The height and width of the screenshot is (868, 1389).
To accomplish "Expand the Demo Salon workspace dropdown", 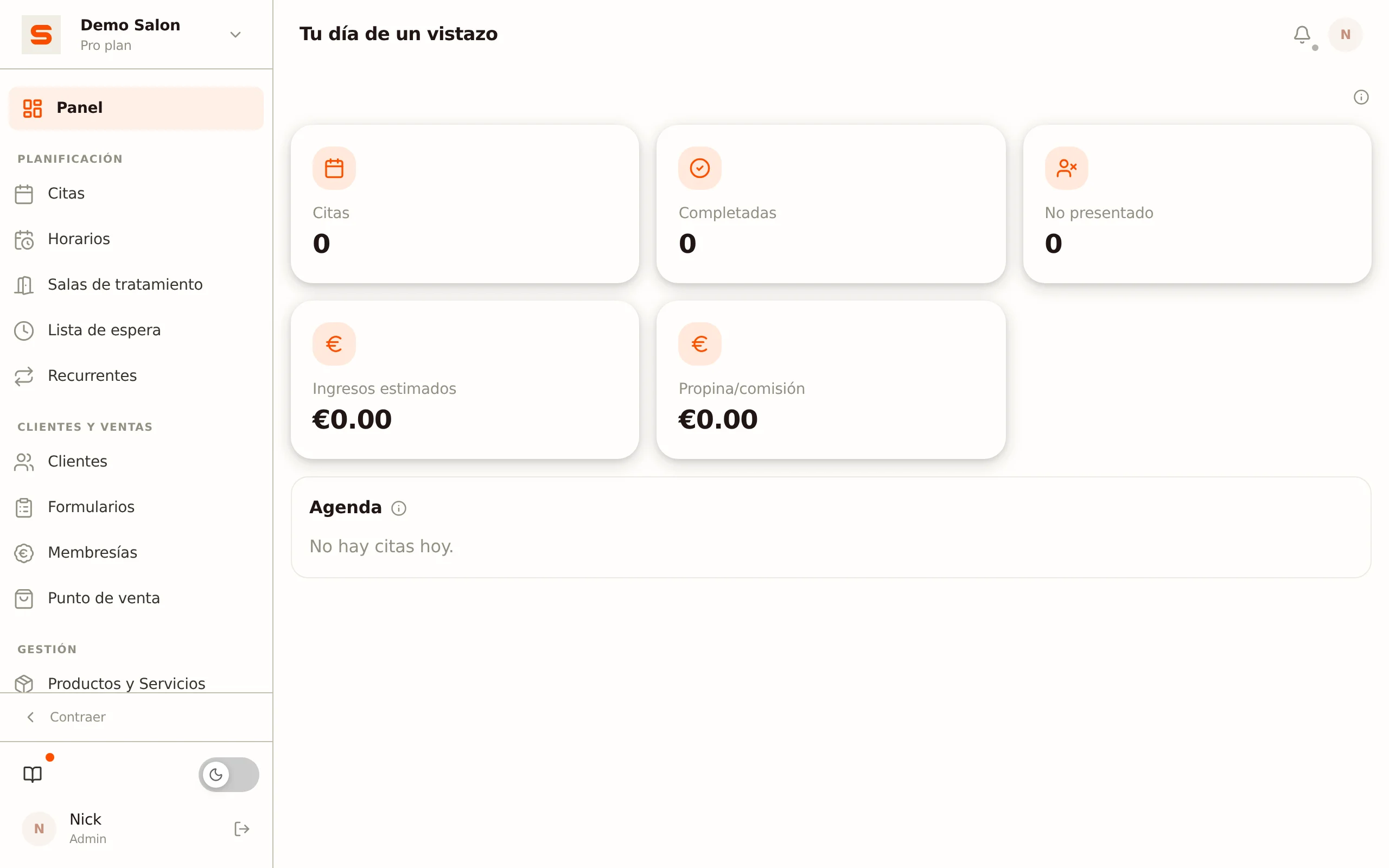I will pyautogui.click(x=235, y=34).
